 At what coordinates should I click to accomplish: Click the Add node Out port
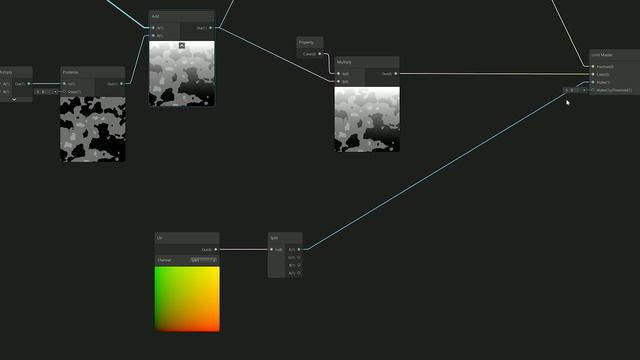tap(211, 28)
